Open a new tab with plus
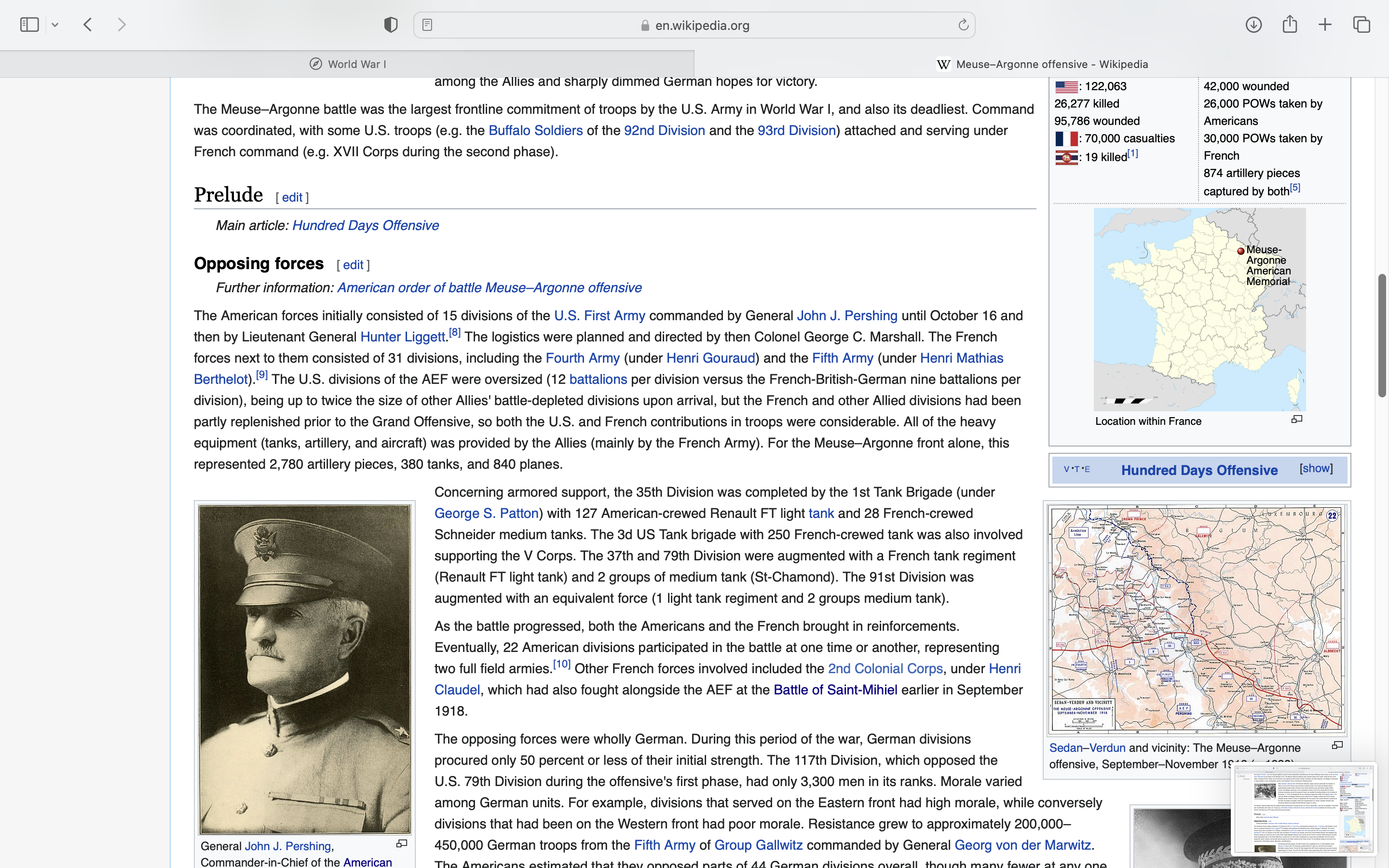Image resolution: width=1389 pixels, height=868 pixels. (1325, 25)
